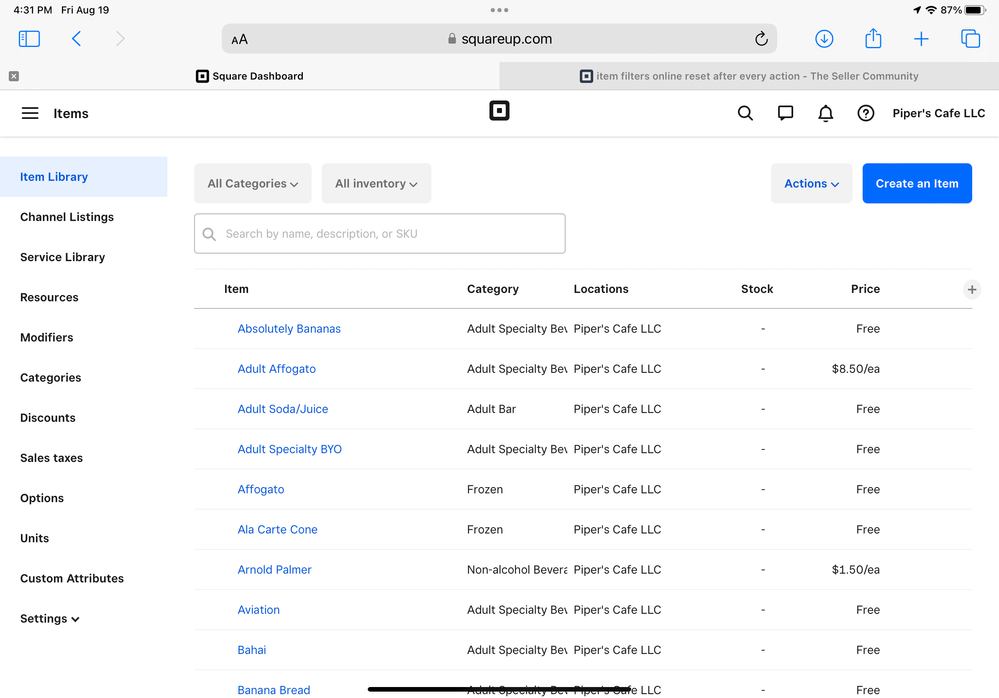
Task: Go to Modifiers in the sidebar
Action: tap(47, 338)
